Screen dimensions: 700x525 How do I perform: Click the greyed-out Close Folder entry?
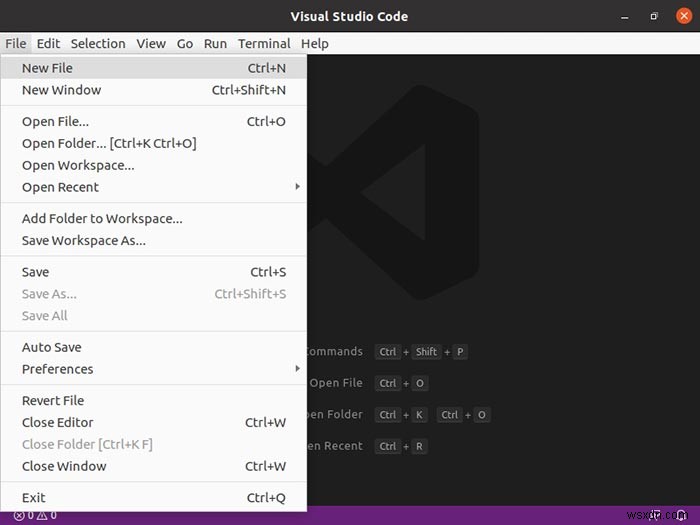[x=154, y=444]
